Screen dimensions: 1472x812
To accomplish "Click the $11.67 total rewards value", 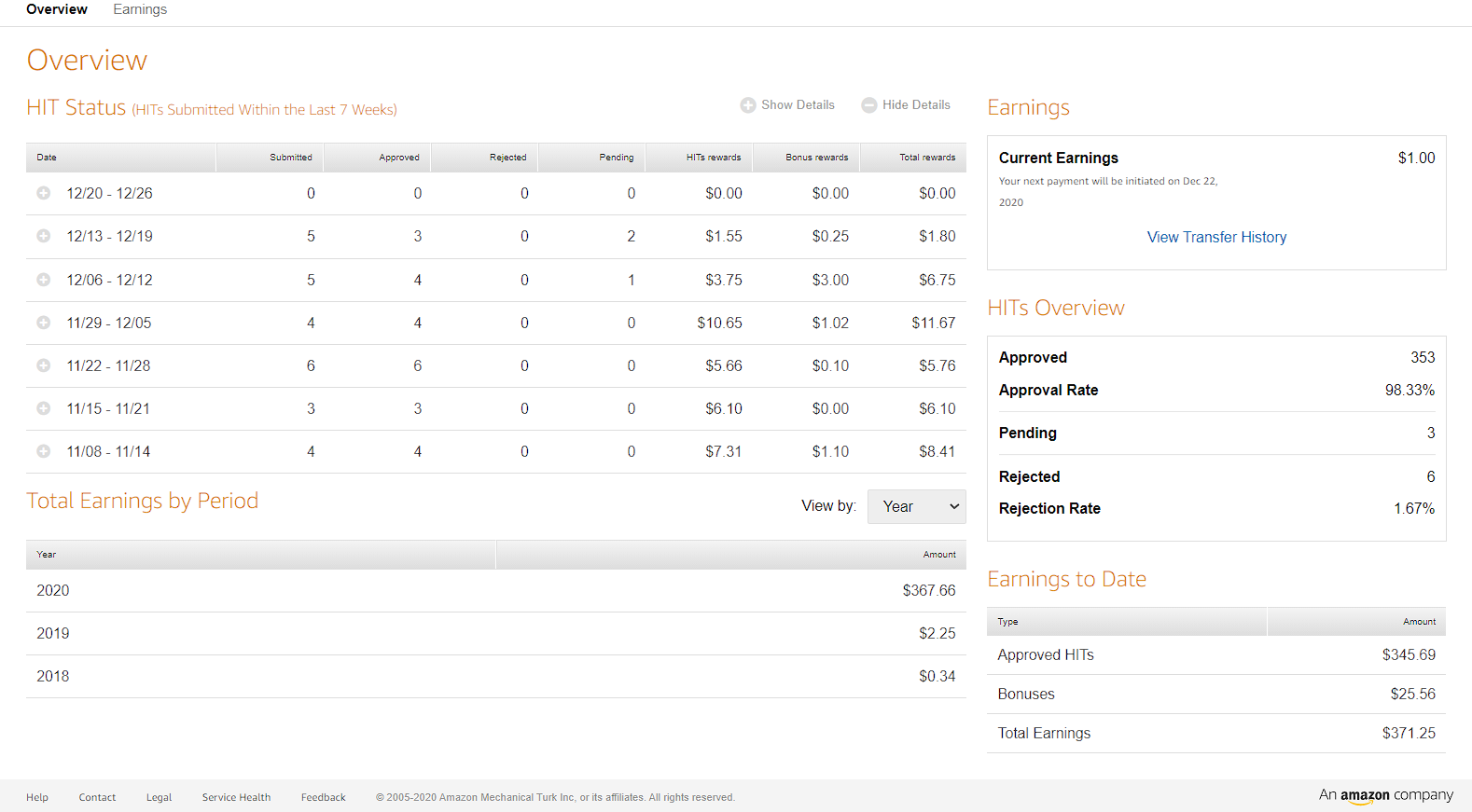I will coord(934,323).
